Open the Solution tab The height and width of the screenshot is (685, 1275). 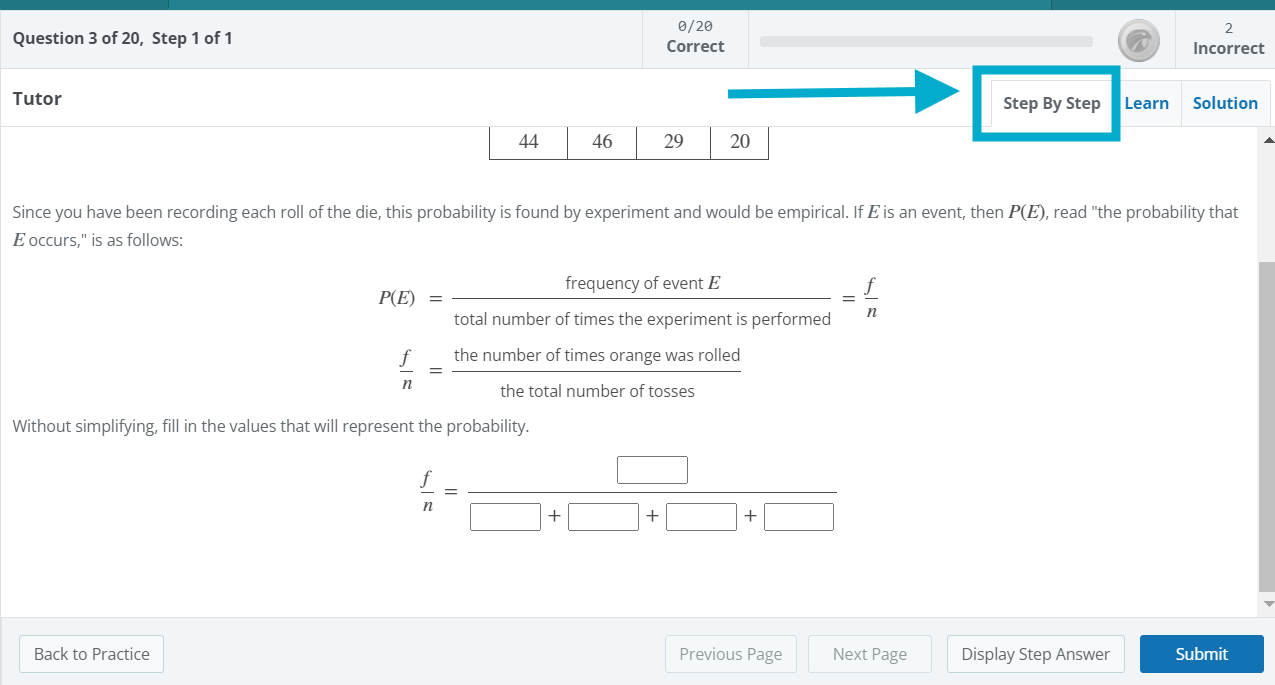point(1225,103)
